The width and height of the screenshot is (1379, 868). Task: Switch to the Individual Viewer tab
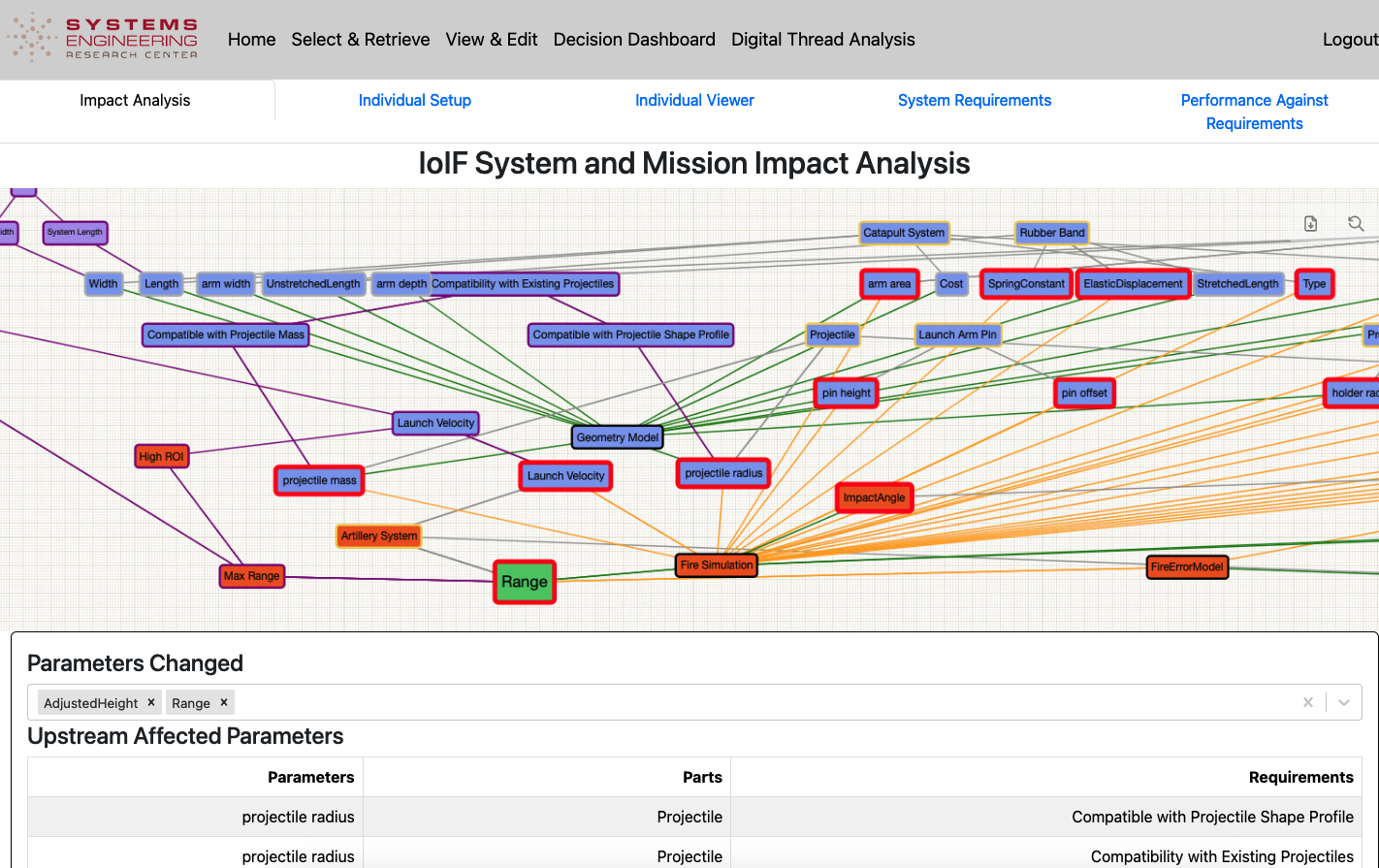tap(694, 101)
